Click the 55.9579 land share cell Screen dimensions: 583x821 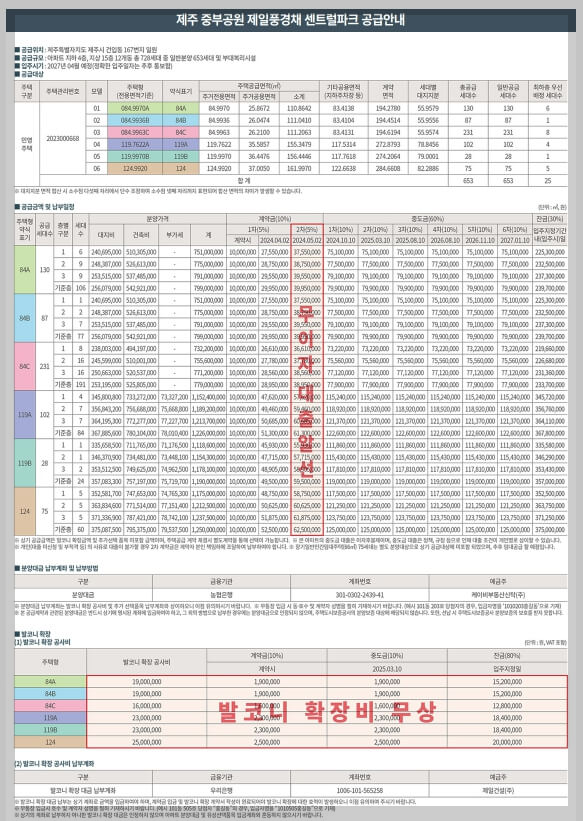tap(428, 108)
